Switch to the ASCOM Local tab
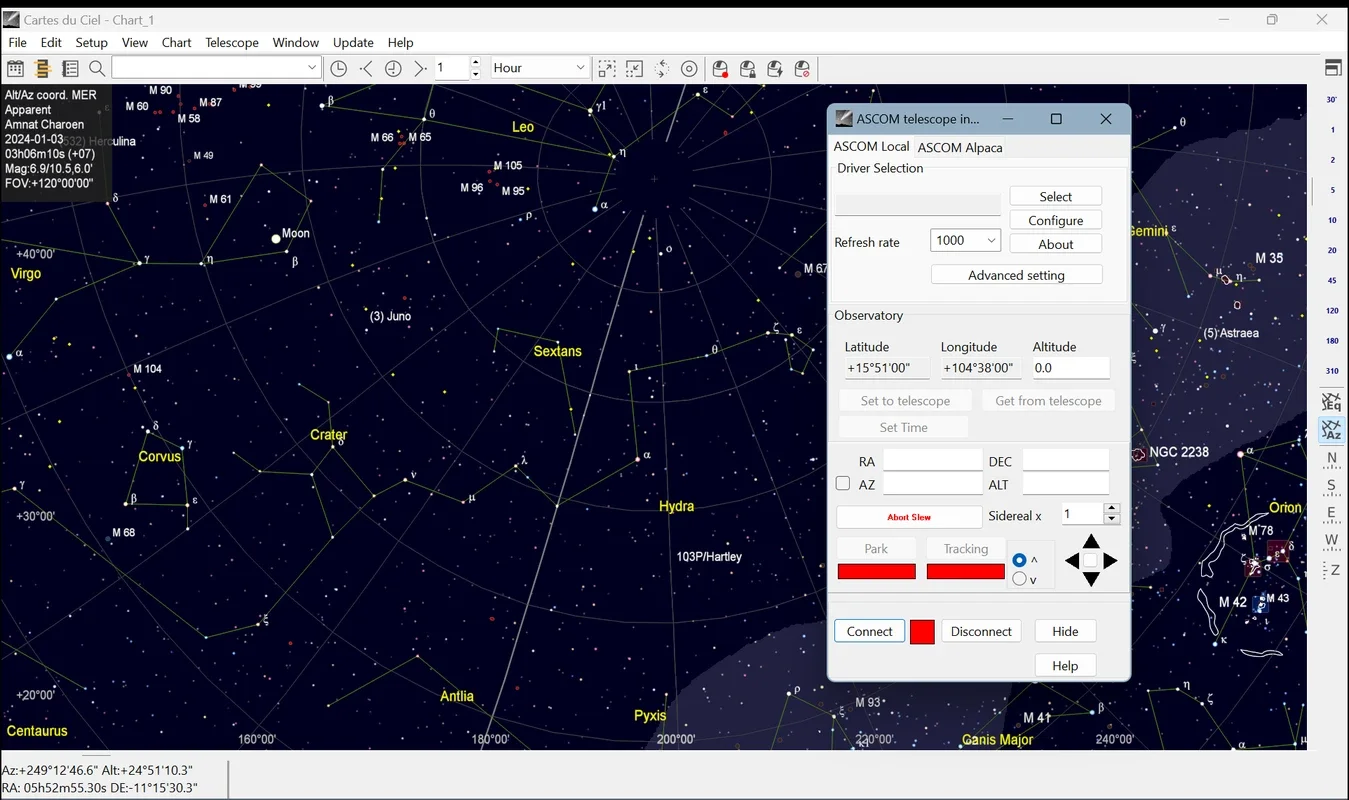 [x=872, y=146]
